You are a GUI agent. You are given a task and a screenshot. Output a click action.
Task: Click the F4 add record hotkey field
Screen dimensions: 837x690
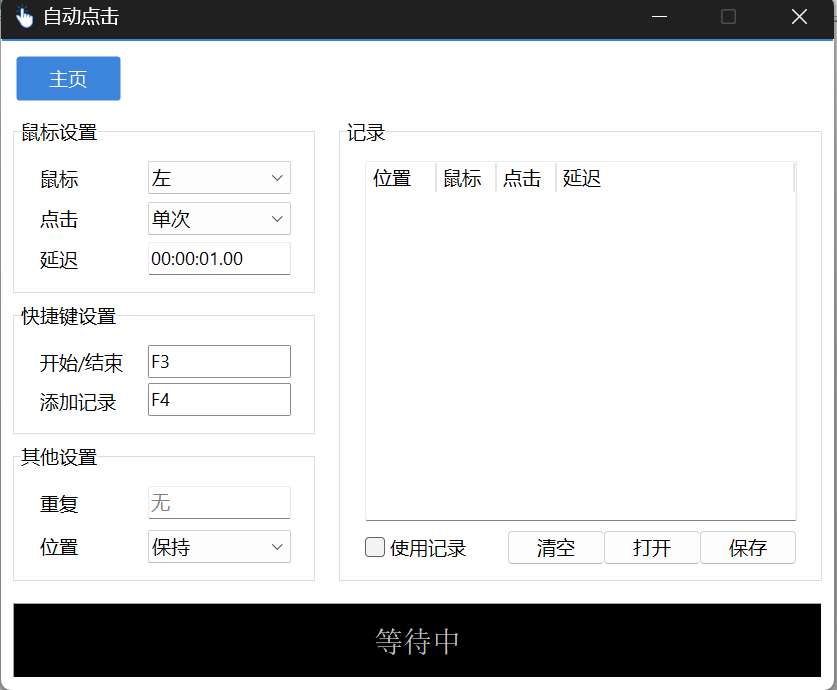pyautogui.click(x=218, y=399)
